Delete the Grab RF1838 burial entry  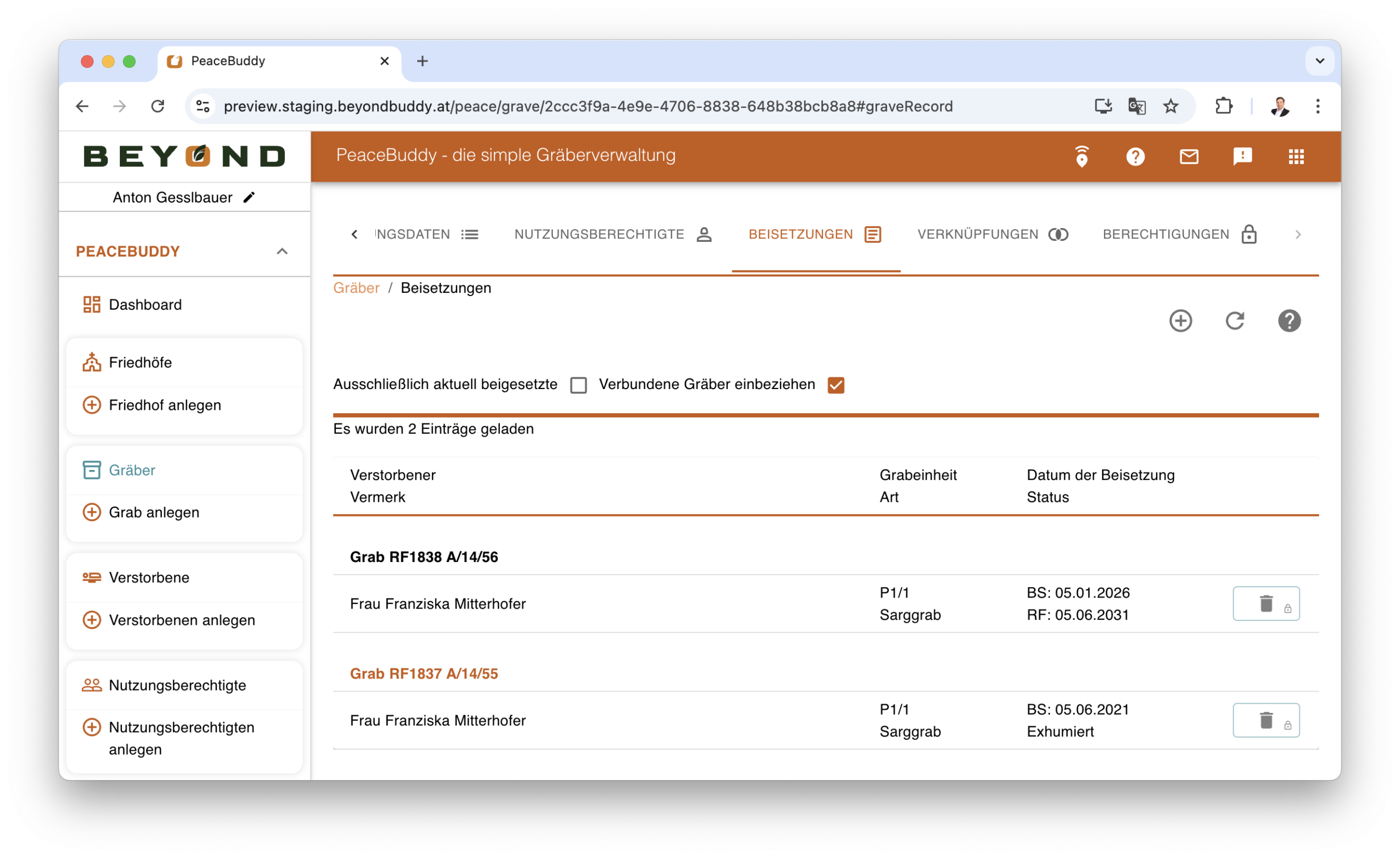tap(1265, 603)
